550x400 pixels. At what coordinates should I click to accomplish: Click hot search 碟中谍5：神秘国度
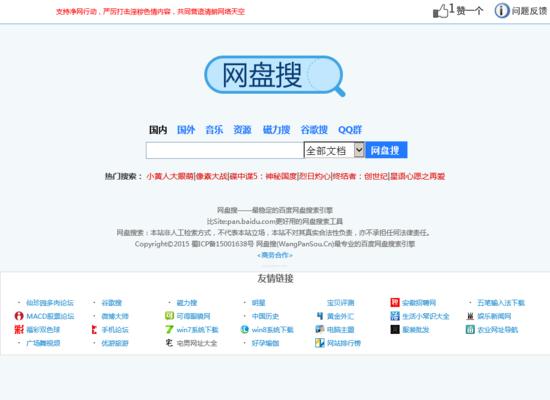263,176
